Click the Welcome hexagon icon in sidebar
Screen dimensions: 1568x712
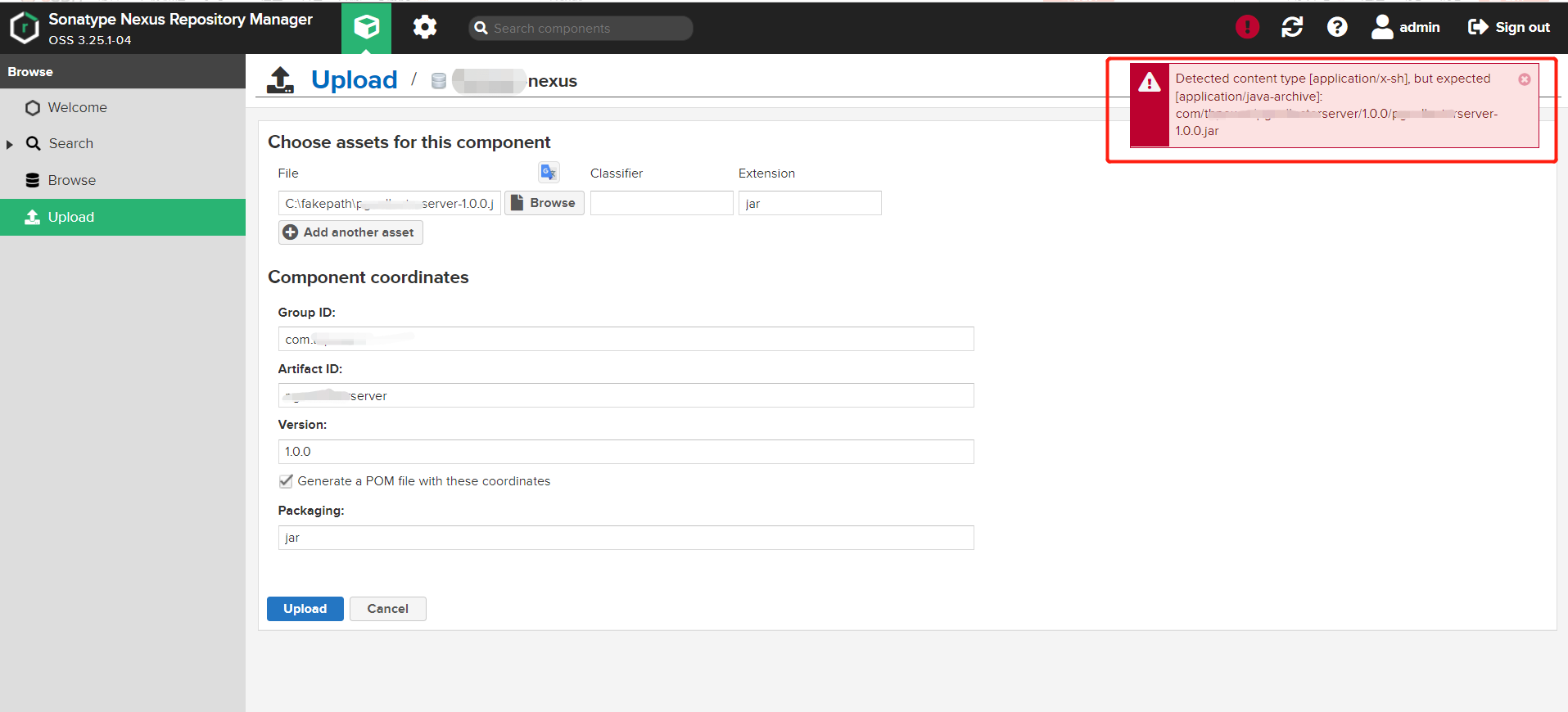point(33,108)
